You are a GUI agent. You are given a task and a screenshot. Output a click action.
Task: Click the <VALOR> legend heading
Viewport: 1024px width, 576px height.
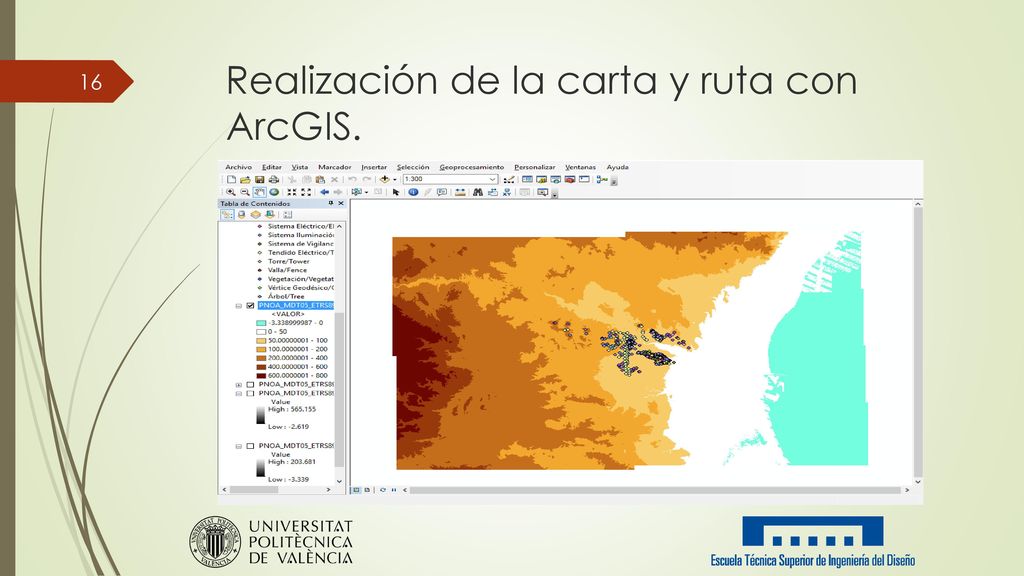tap(287, 314)
